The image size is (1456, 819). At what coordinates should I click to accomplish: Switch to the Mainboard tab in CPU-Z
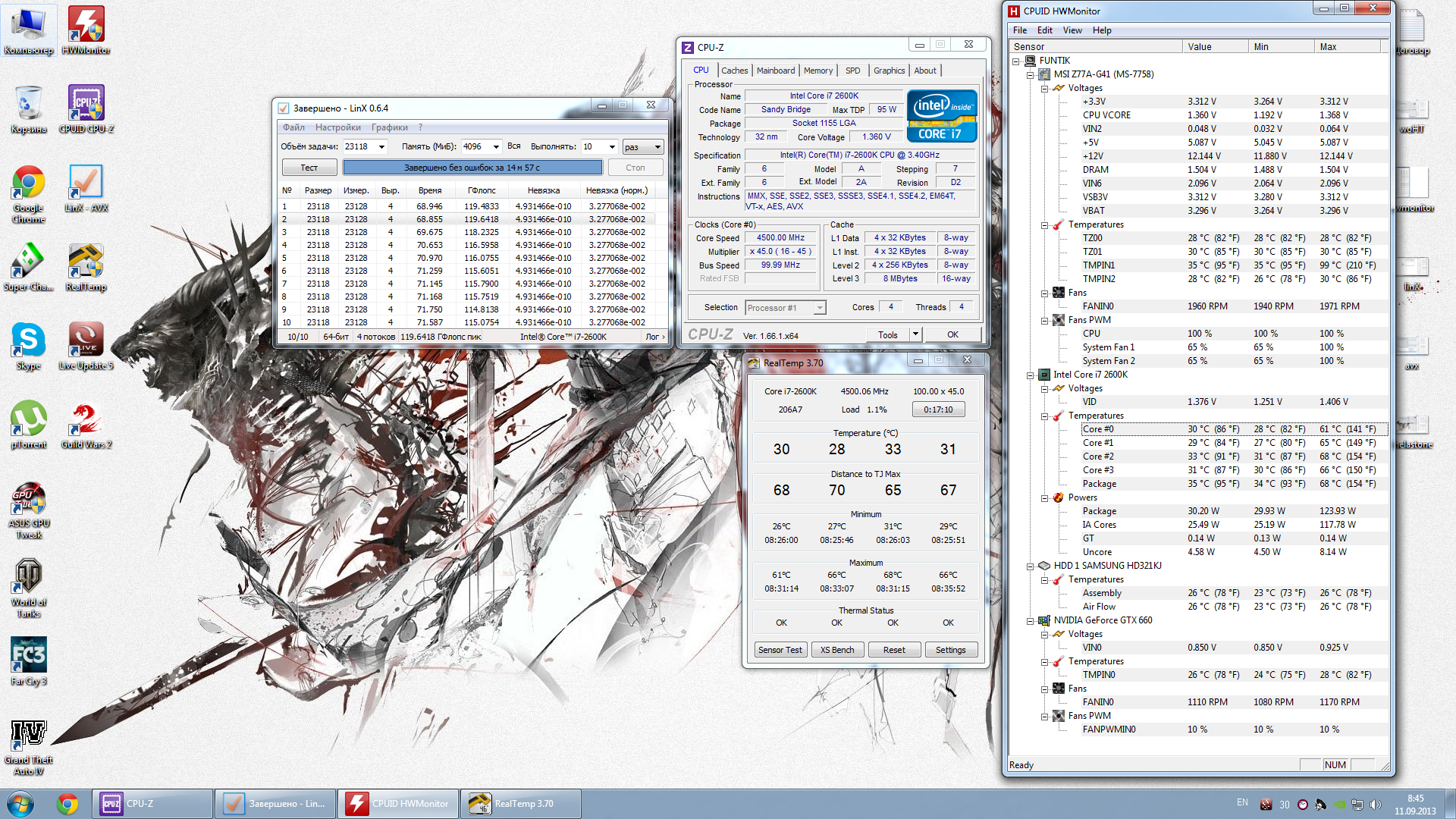(x=775, y=71)
